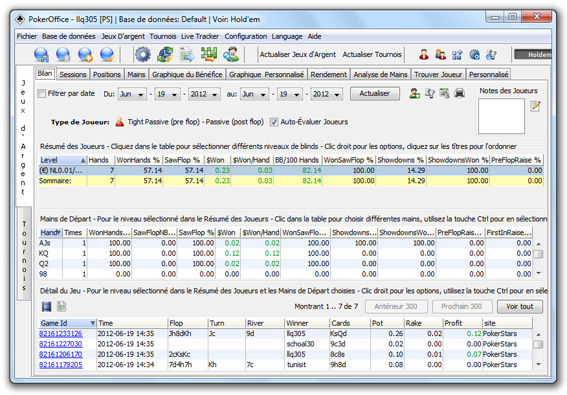Click the Voir tout button
Viewport: 567px width, 395px height.
[520, 306]
